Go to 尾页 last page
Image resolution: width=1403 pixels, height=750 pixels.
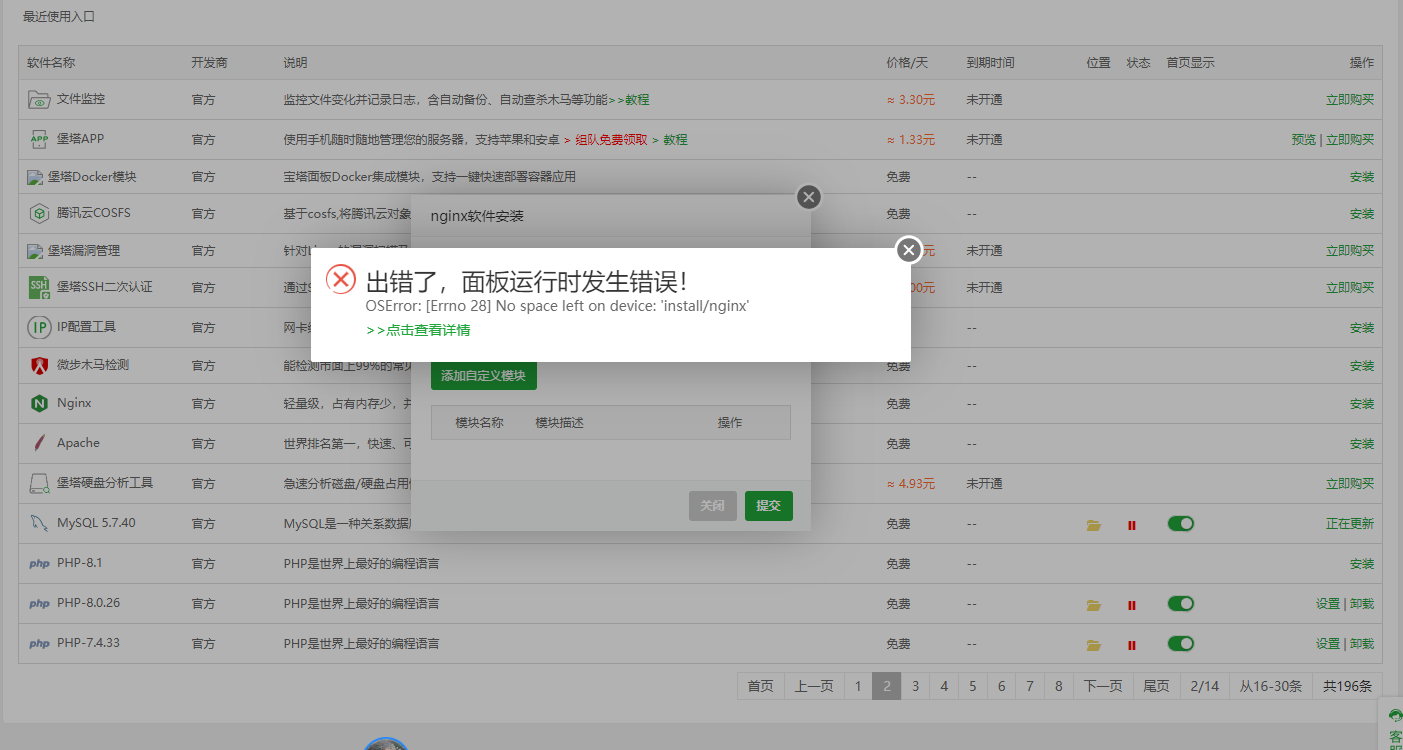tap(1156, 686)
